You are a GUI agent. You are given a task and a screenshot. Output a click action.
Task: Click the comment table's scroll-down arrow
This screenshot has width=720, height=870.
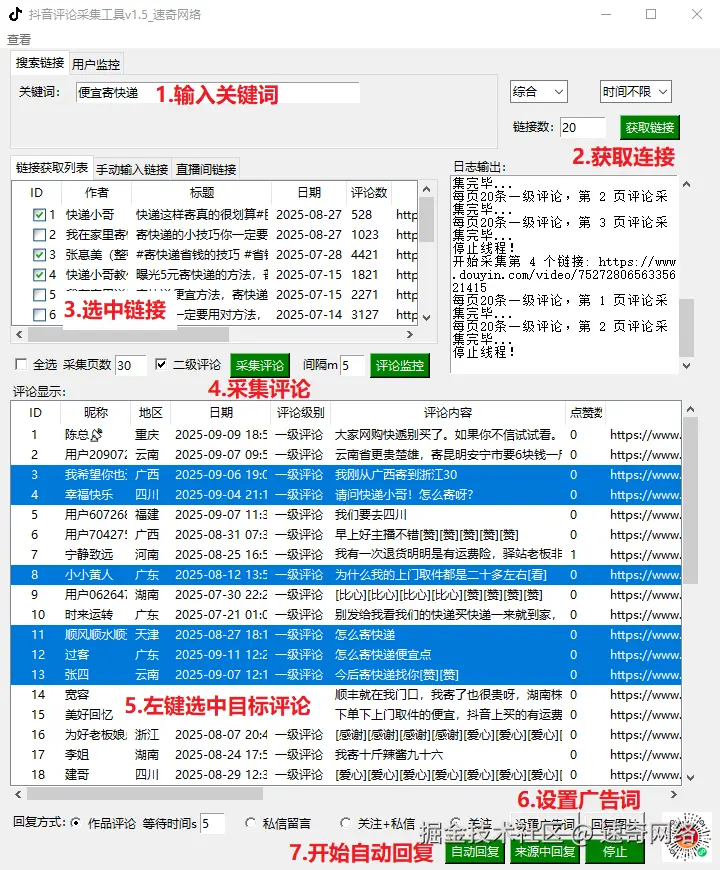[x=690, y=777]
